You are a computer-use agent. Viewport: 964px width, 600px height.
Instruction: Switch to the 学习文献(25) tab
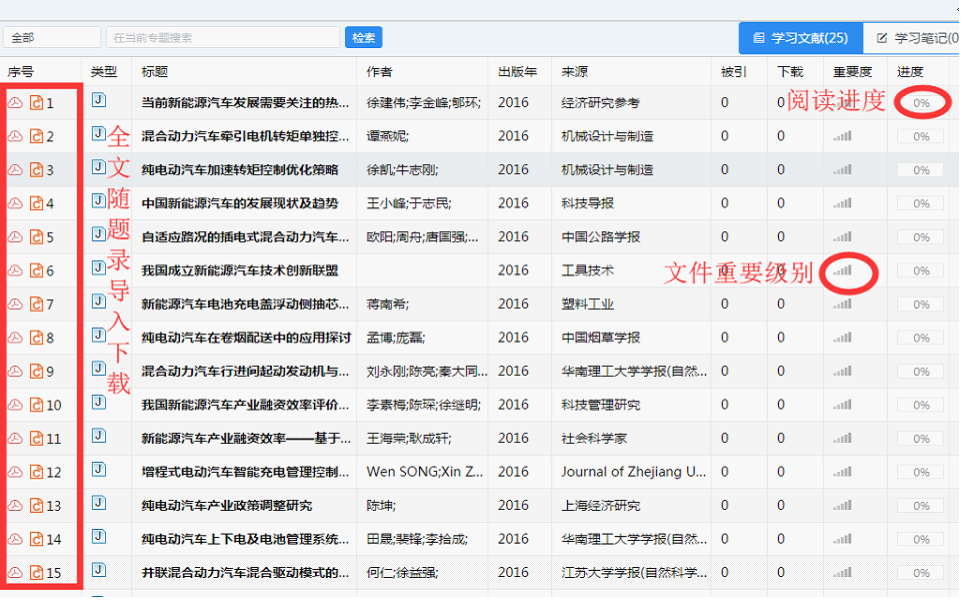pos(800,38)
